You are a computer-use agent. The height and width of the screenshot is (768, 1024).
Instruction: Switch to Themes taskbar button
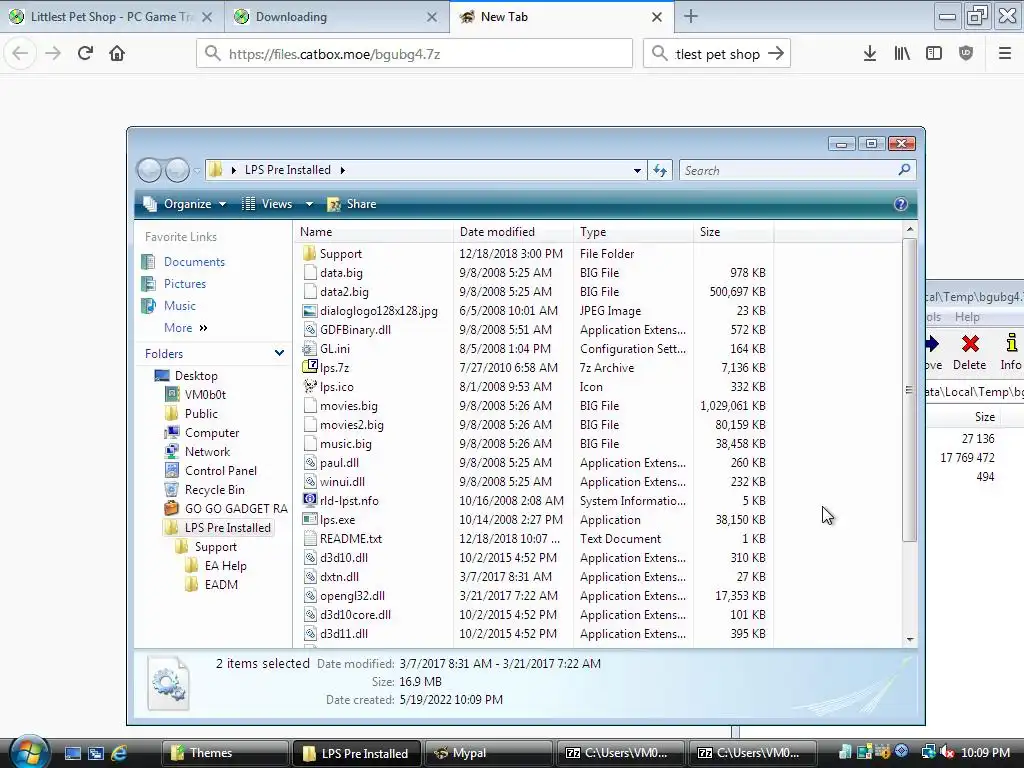click(x=225, y=753)
